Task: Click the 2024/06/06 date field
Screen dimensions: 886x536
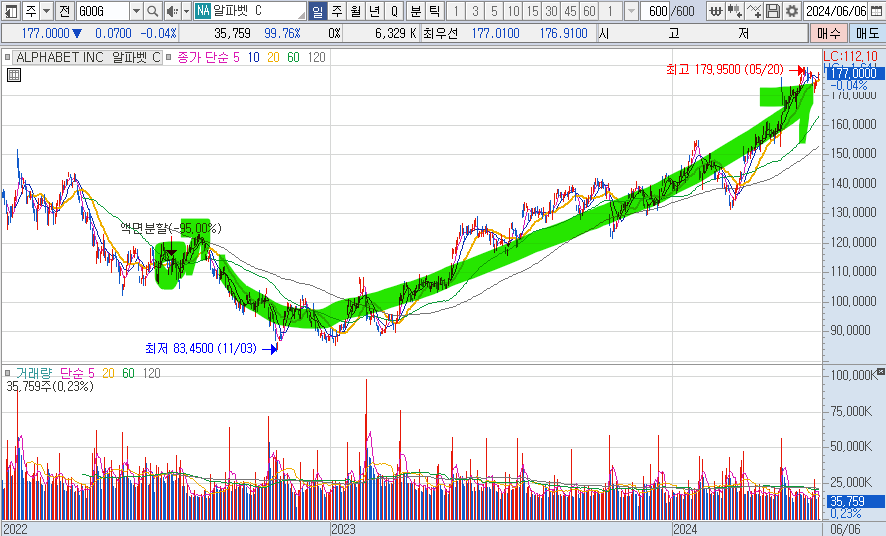Action: (836, 11)
